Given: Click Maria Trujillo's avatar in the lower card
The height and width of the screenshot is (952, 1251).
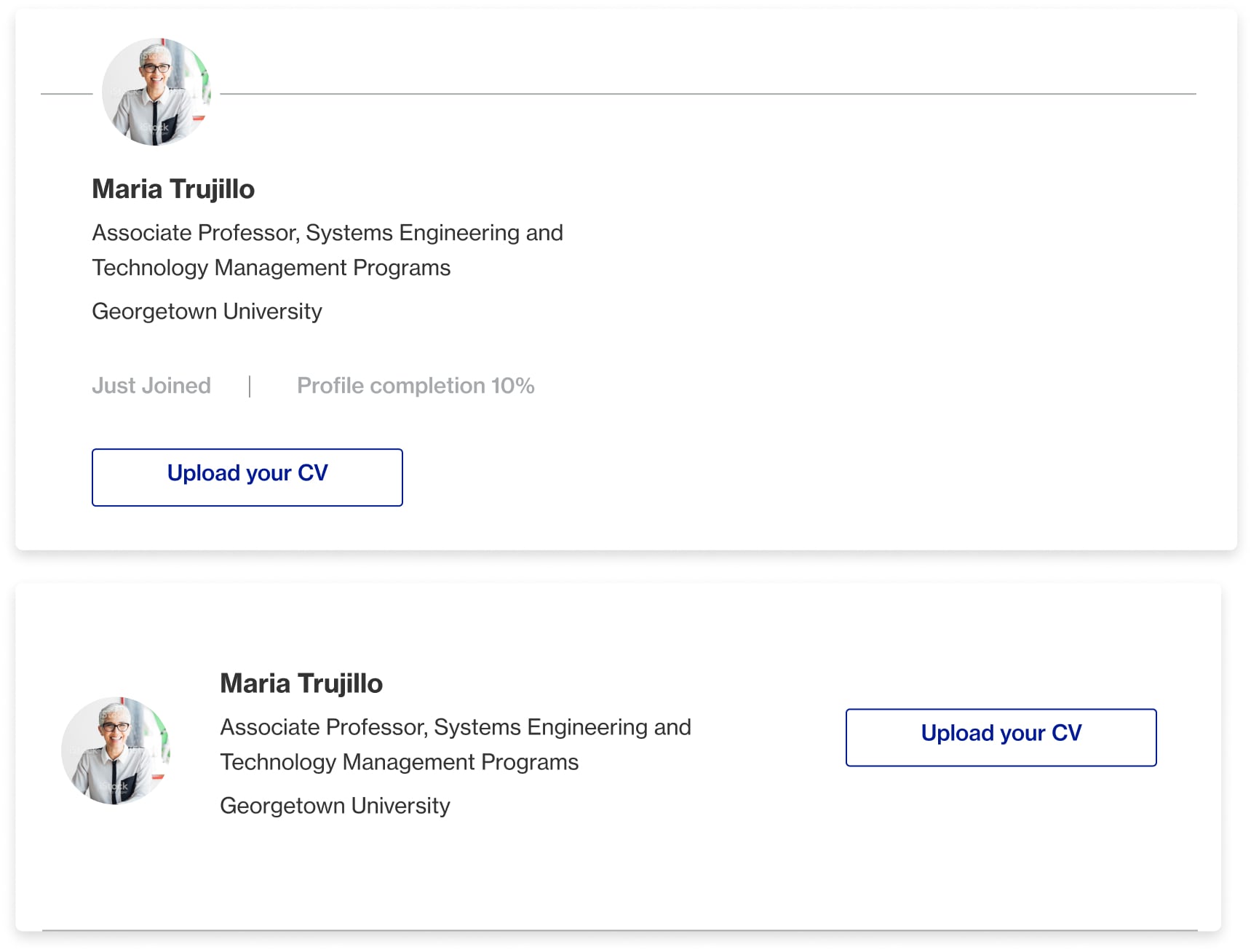Looking at the screenshot, I should (x=116, y=750).
